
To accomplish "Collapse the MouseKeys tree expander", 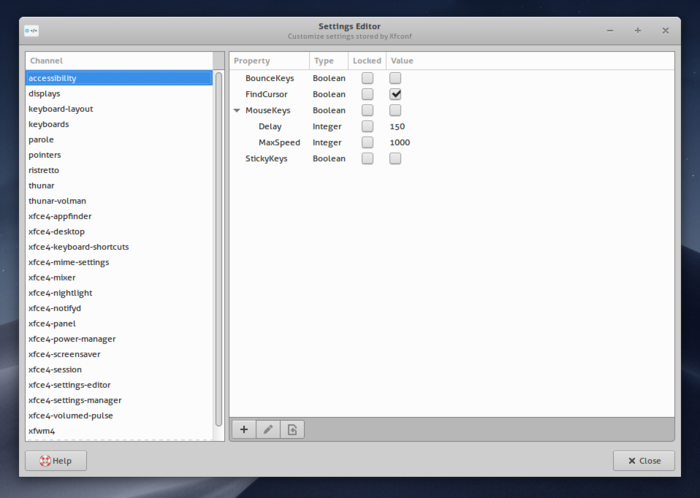I will tap(237, 110).
